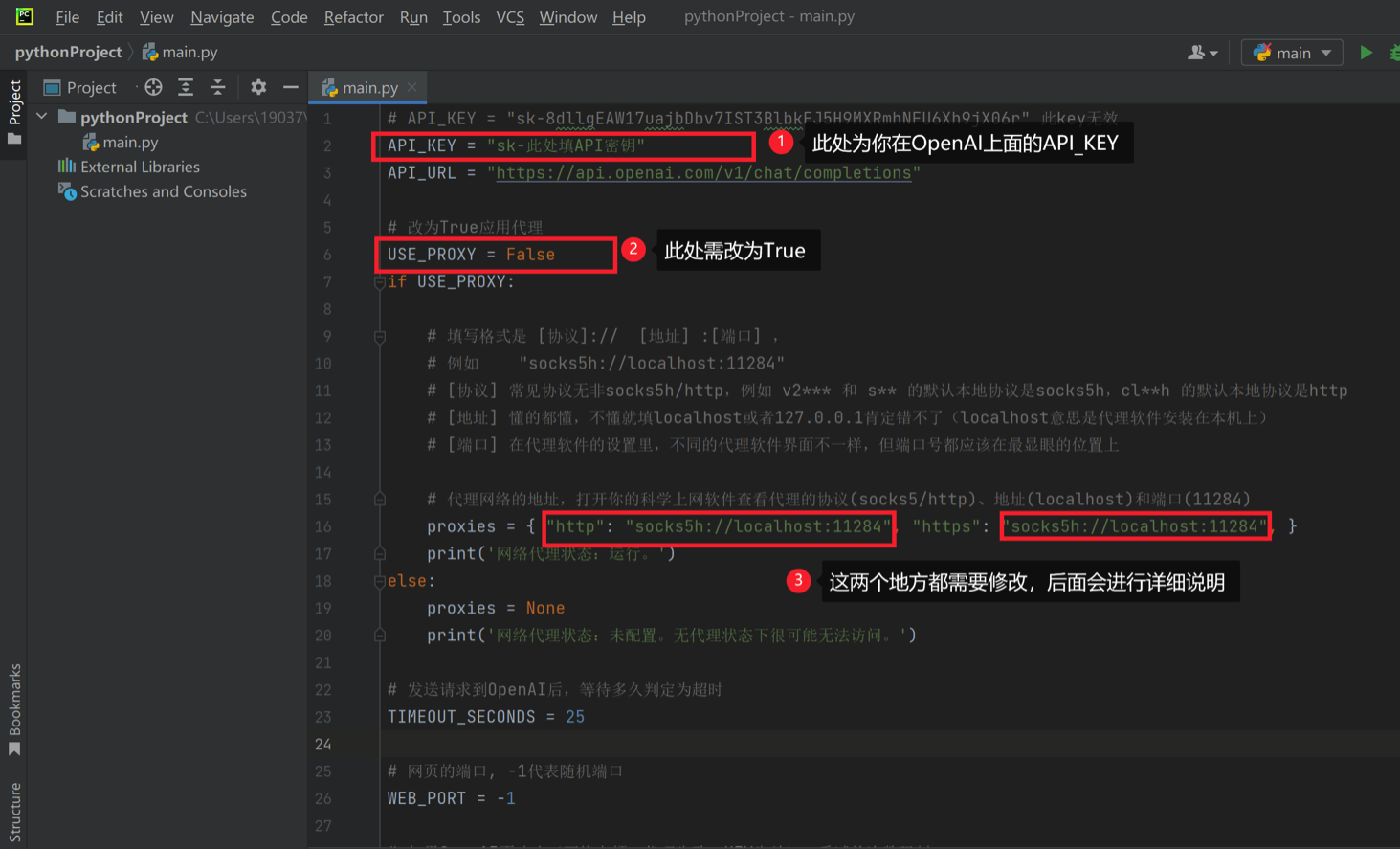The height and width of the screenshot is (849, 1400).
Task: Open Project panel settings gear
Action: (x=258, y=87)
